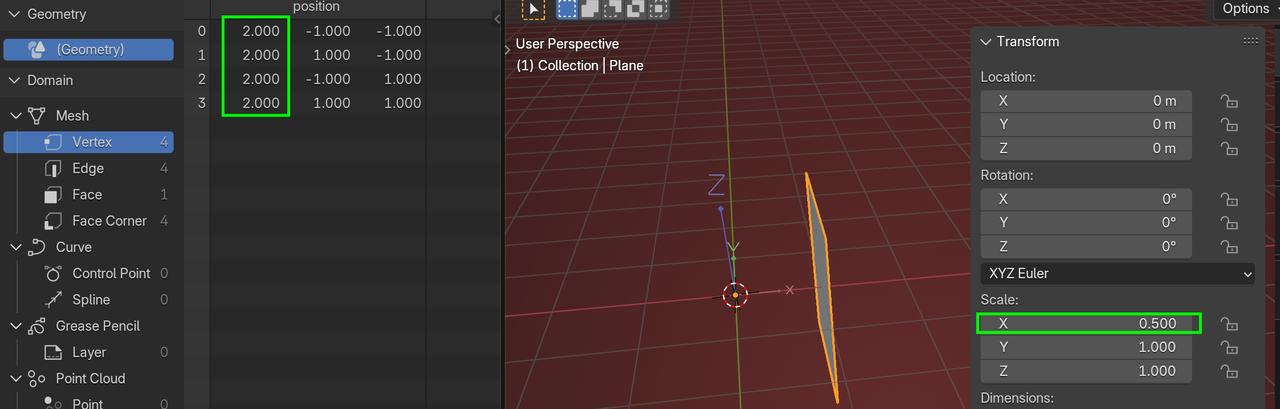Click the blue Z axis gizmo handle

721,209
